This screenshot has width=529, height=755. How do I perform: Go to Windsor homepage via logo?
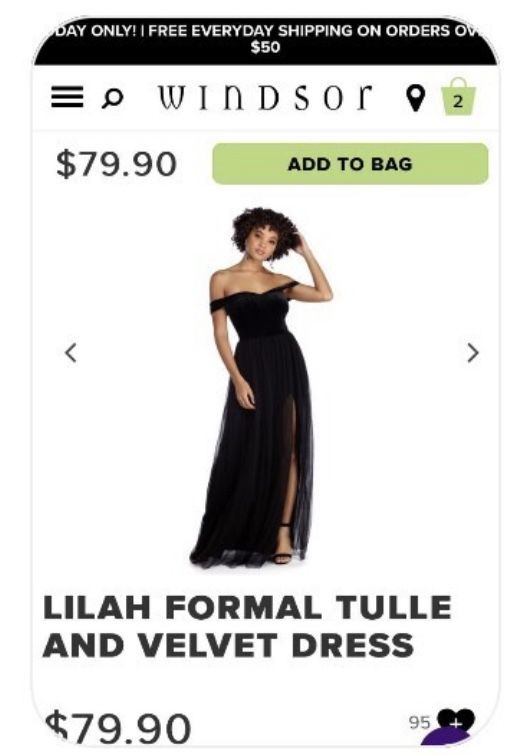click(x=265, y=98)
